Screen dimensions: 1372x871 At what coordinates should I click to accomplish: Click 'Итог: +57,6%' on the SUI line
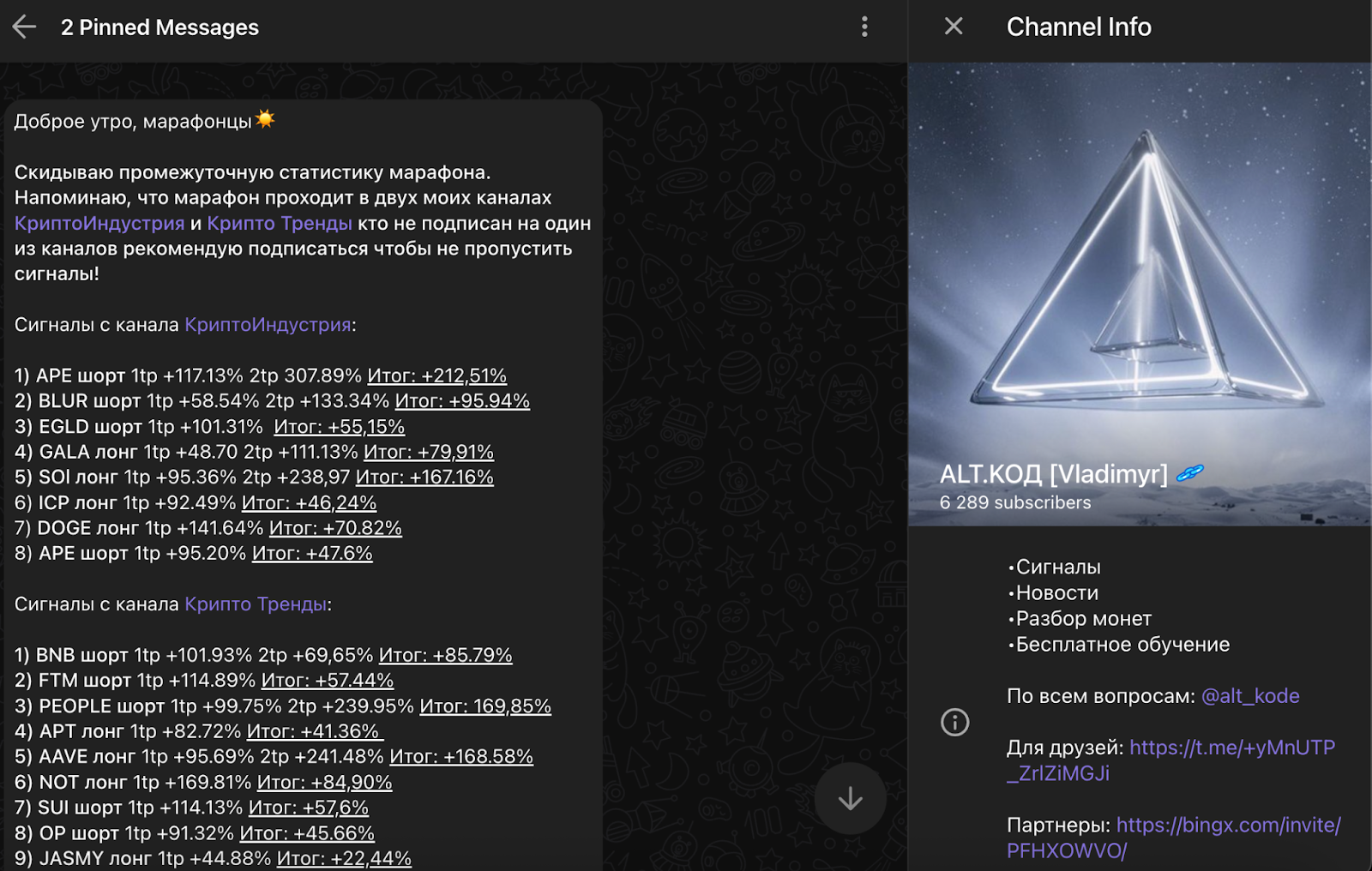coord(309,808)
